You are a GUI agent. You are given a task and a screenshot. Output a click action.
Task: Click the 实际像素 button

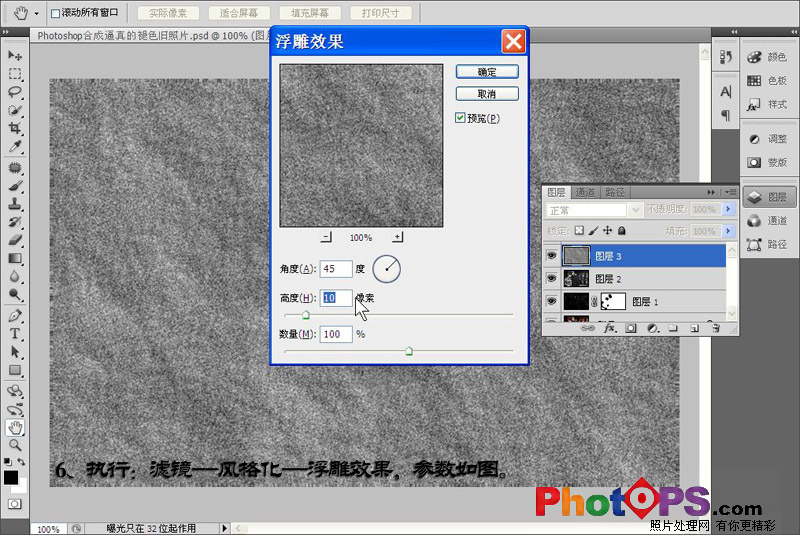[x=168, y=13]
